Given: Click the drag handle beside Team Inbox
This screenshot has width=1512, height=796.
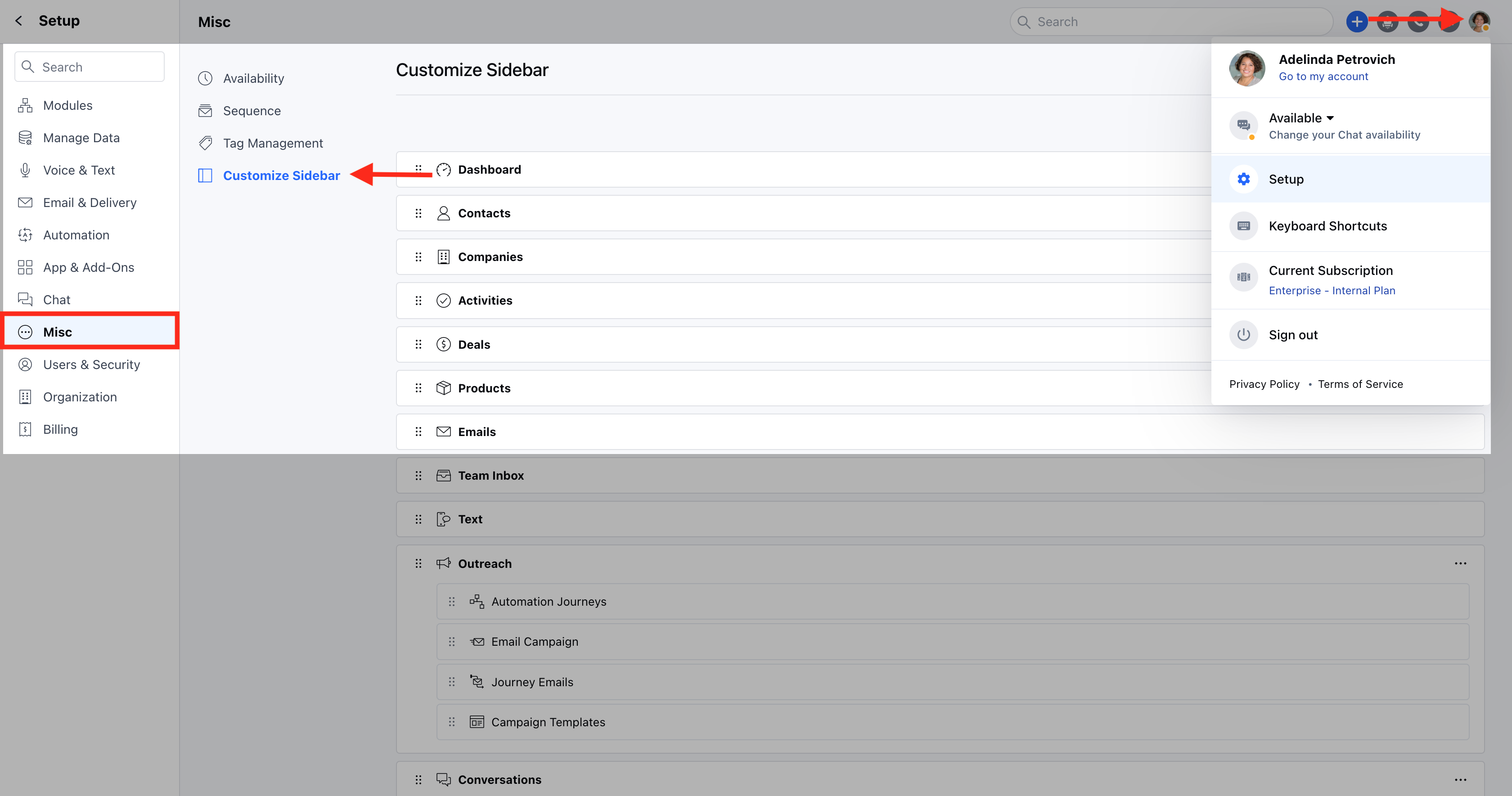Looking at the screenshot, I should pyautogui.click(x=418, y=476).
